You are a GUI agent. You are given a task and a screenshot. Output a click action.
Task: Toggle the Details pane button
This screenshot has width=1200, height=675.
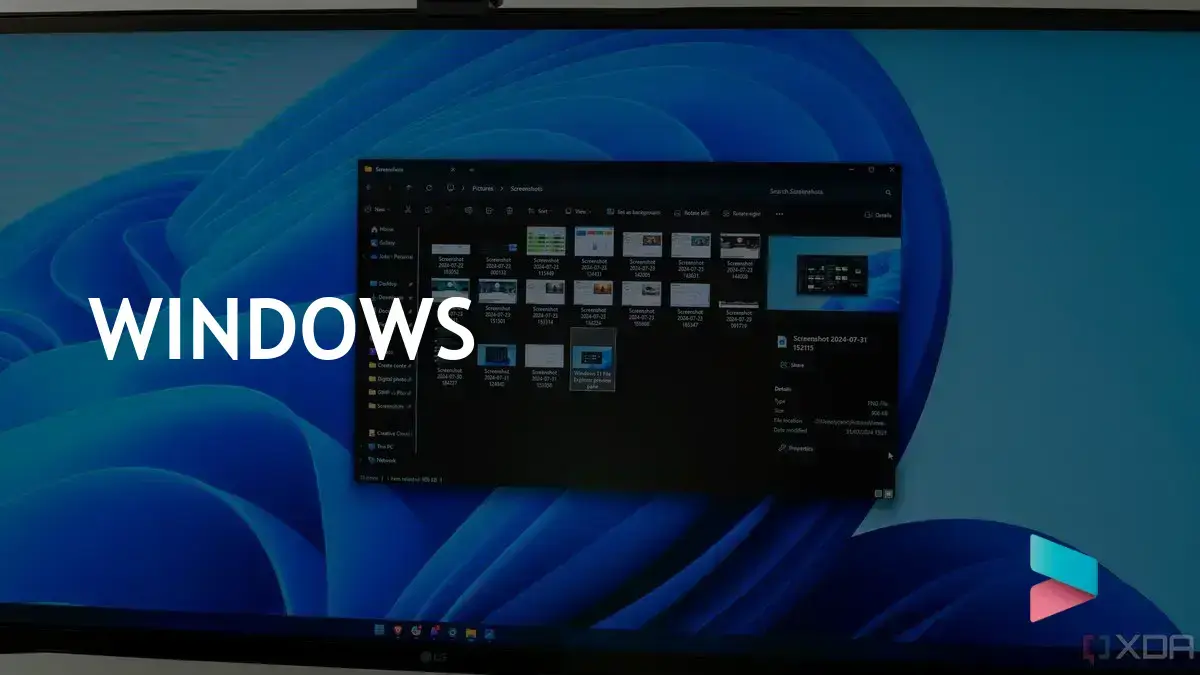point(877,215)
